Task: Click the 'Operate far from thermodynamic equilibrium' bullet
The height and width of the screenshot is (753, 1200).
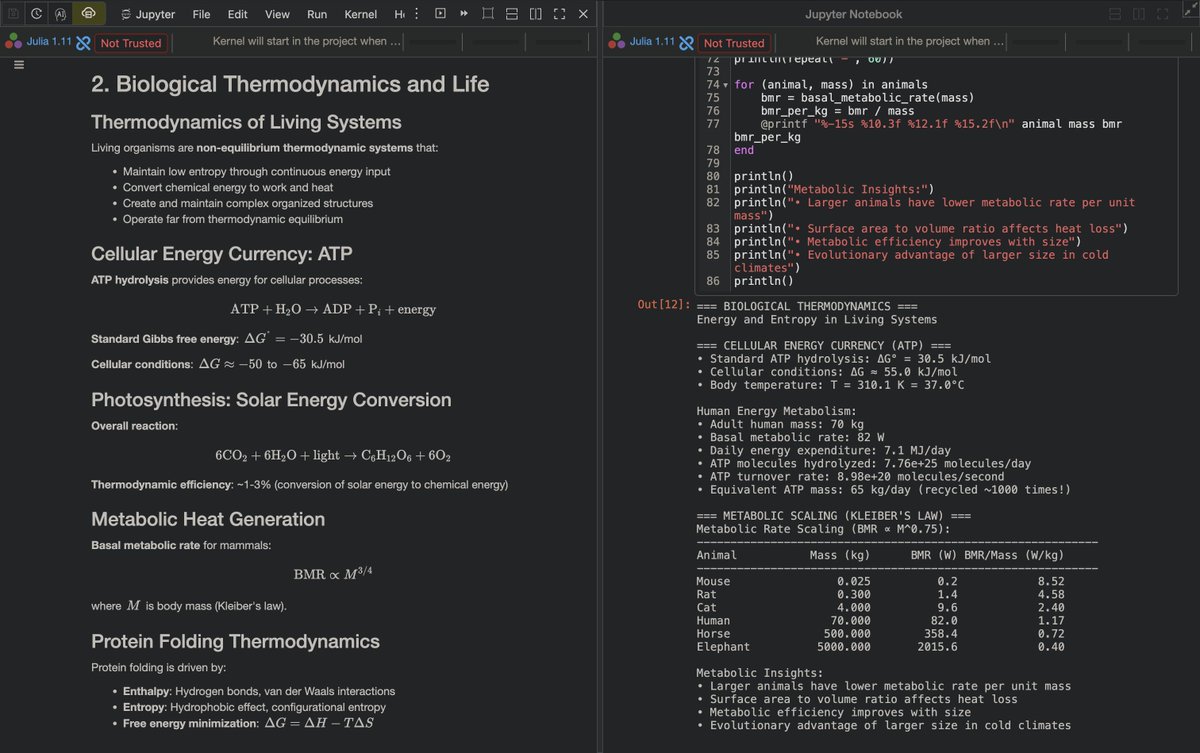Action: tap(233, 219)
